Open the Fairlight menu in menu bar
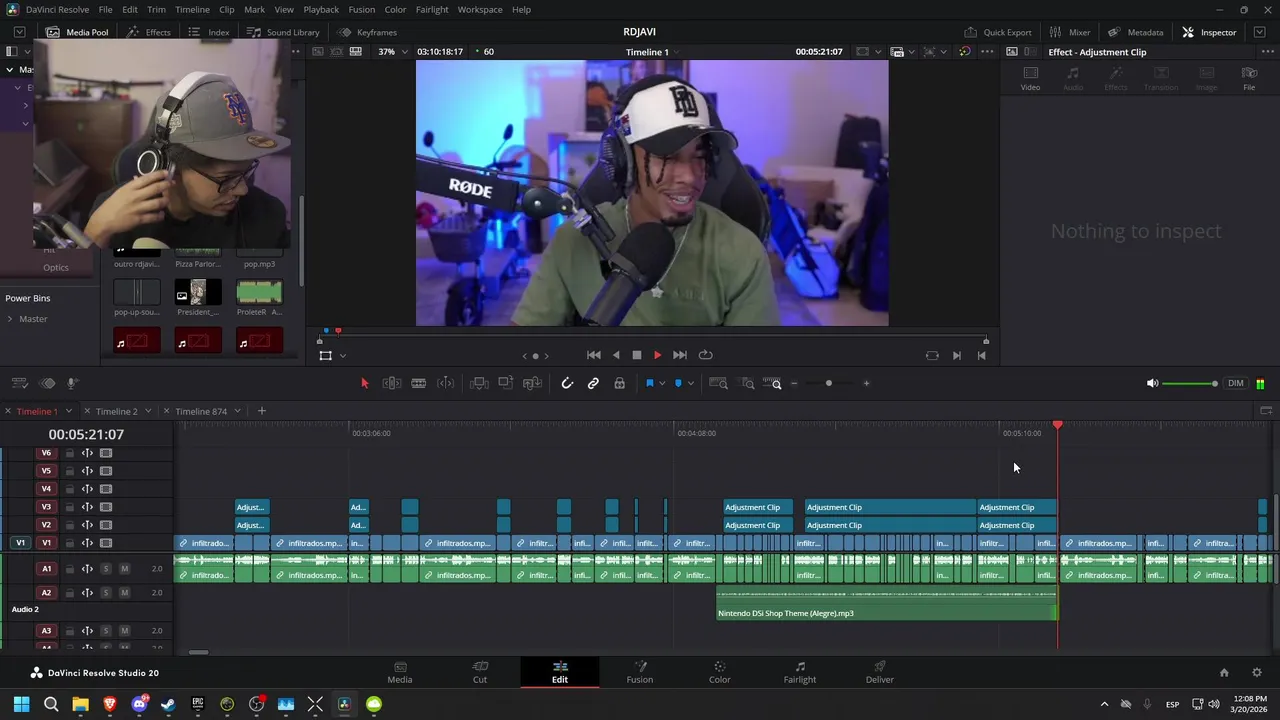The width and height of the screenshot is (1280, 720). (432, 9)
